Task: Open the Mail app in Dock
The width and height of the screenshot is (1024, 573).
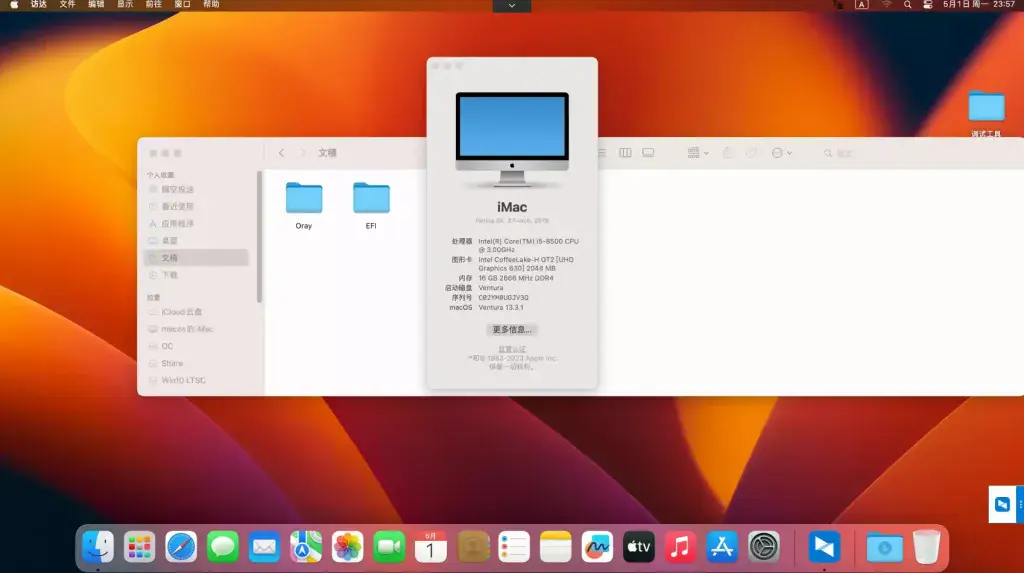Action: [264, 546]
